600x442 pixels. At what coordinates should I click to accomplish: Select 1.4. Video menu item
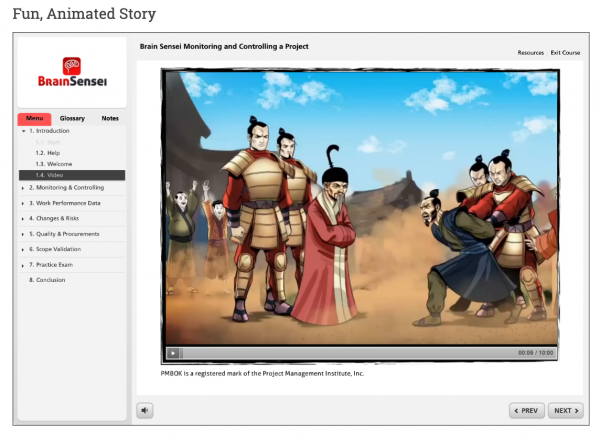[x=72, y=175]
